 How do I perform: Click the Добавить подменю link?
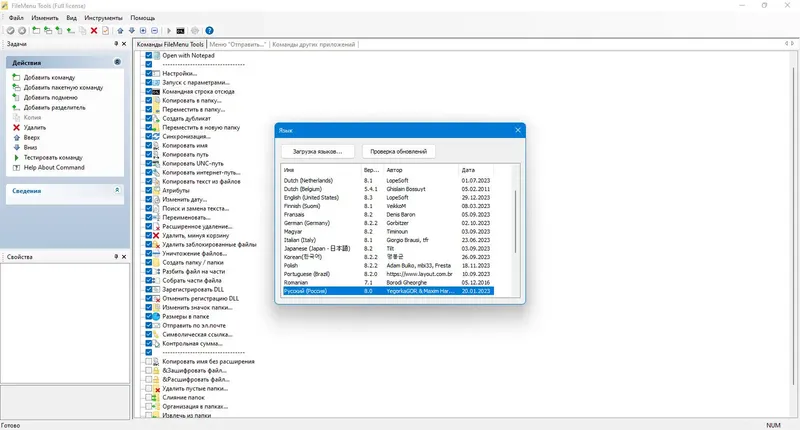(x=51, y=97)
